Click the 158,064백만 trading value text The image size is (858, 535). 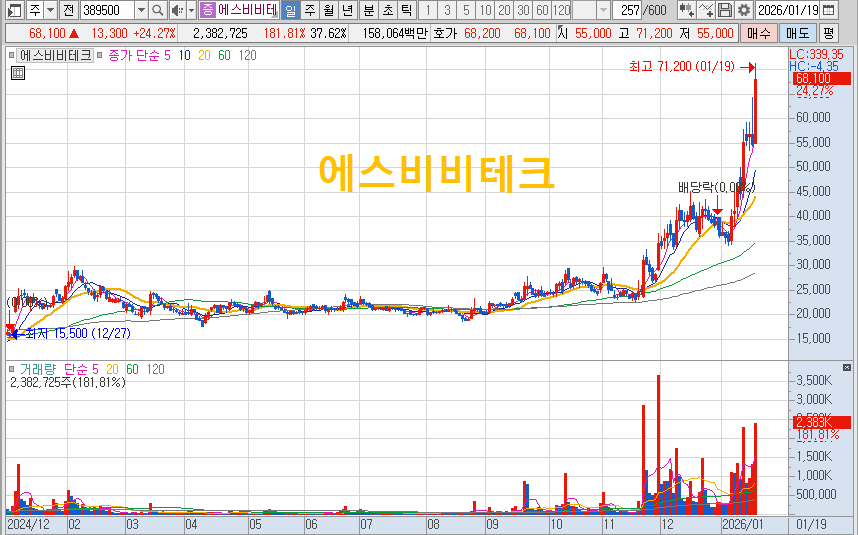pyautogui.click(x=395, y=33)
